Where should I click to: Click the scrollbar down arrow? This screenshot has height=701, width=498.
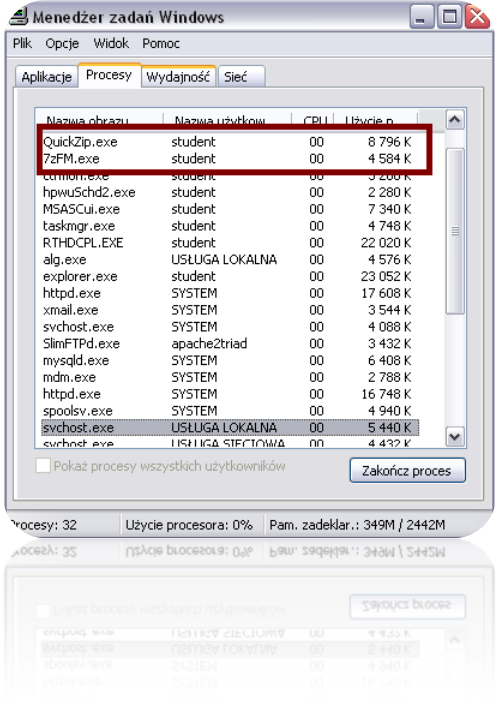click(455, 436)
